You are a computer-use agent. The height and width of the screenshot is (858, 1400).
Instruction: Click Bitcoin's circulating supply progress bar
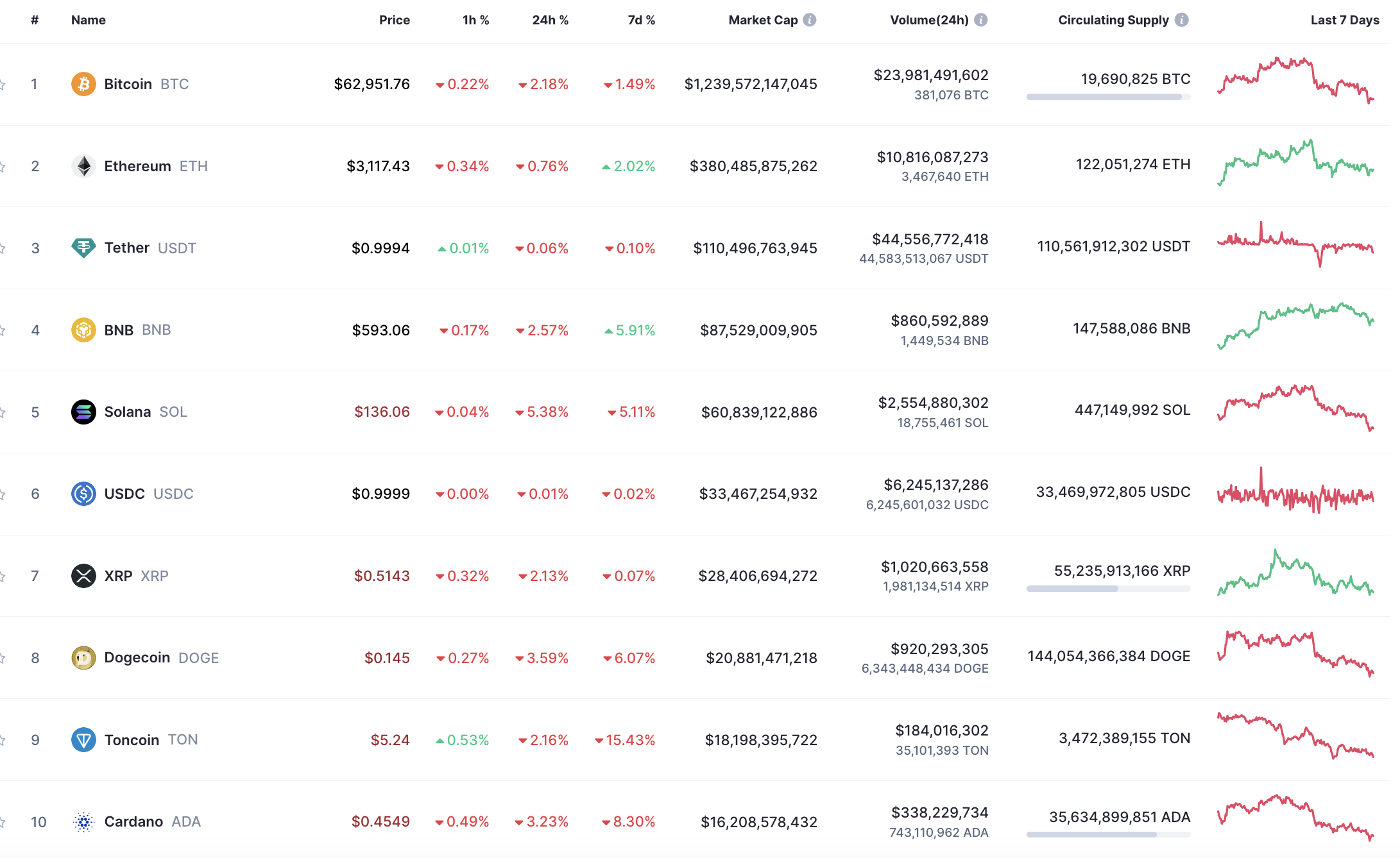[1108, 97]
